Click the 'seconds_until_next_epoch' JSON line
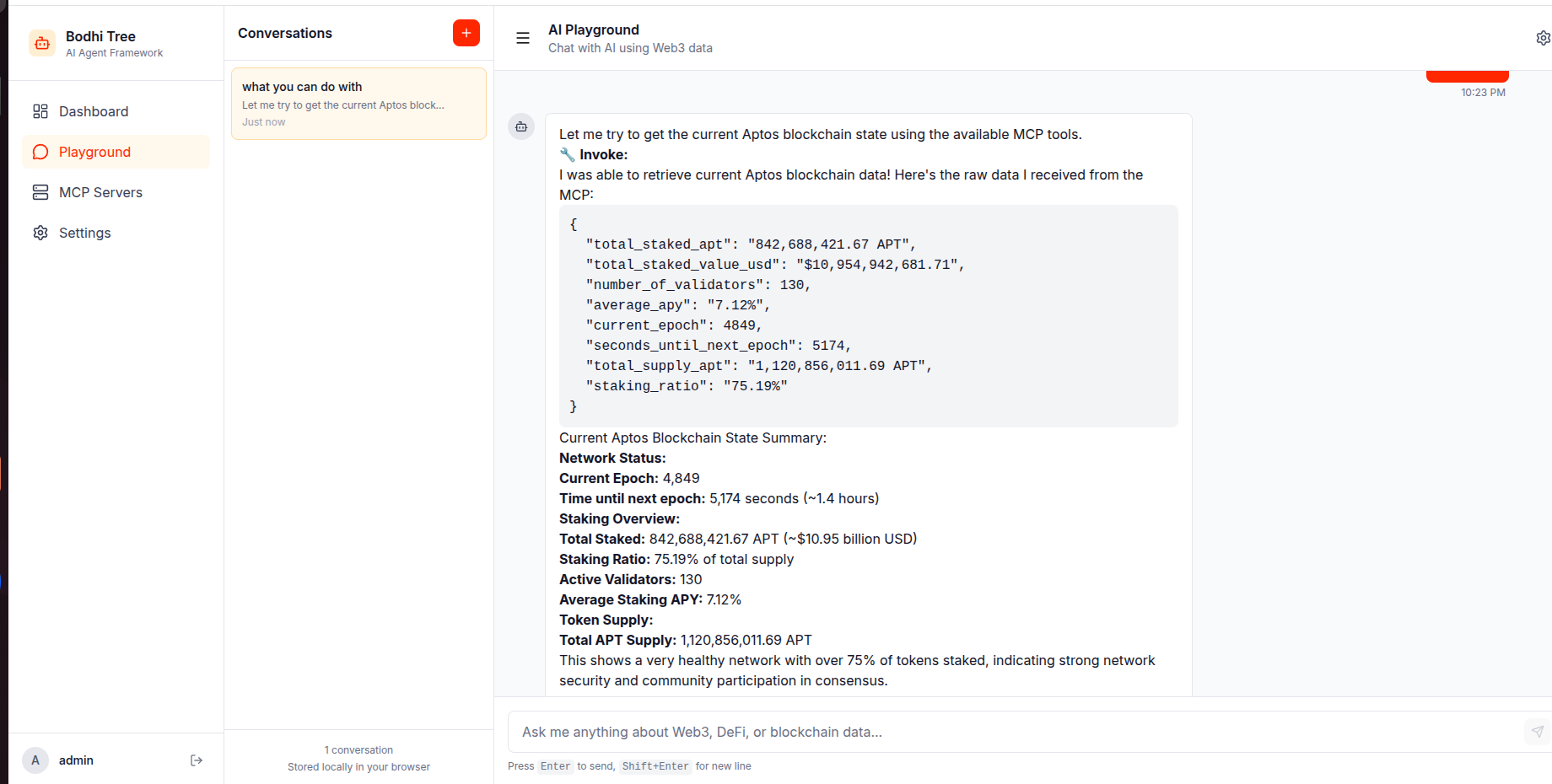Screen dimensions: 1552x784 coord(719,346)
